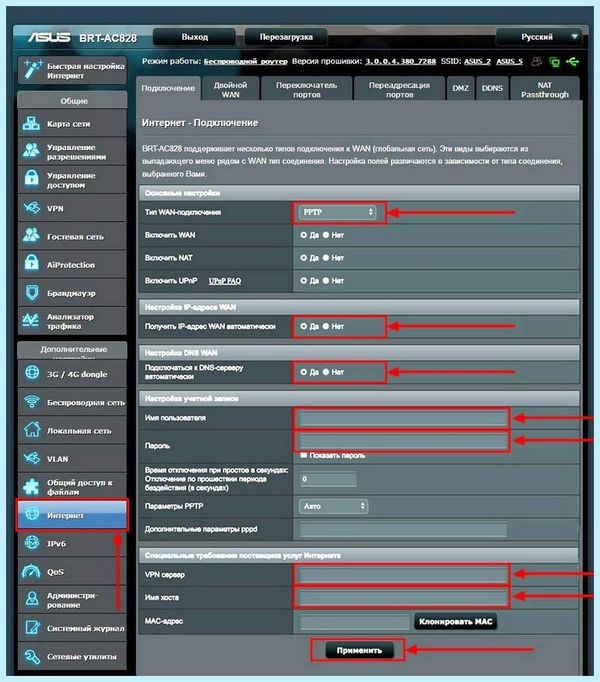Click the 3G / 4G dongle globe icon

[32, 373]
